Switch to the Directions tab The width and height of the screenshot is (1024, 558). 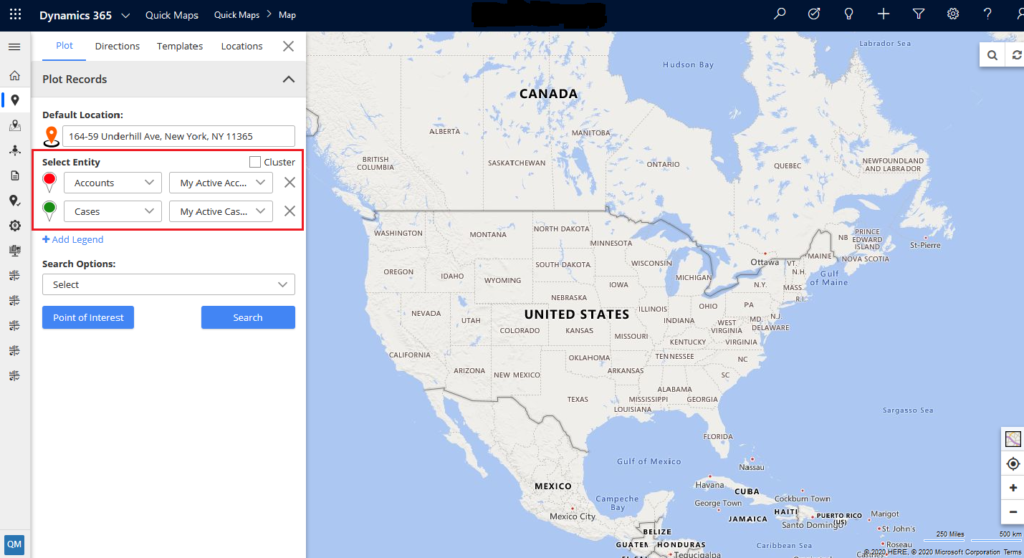pyautogui.click(x=117, y=46)
